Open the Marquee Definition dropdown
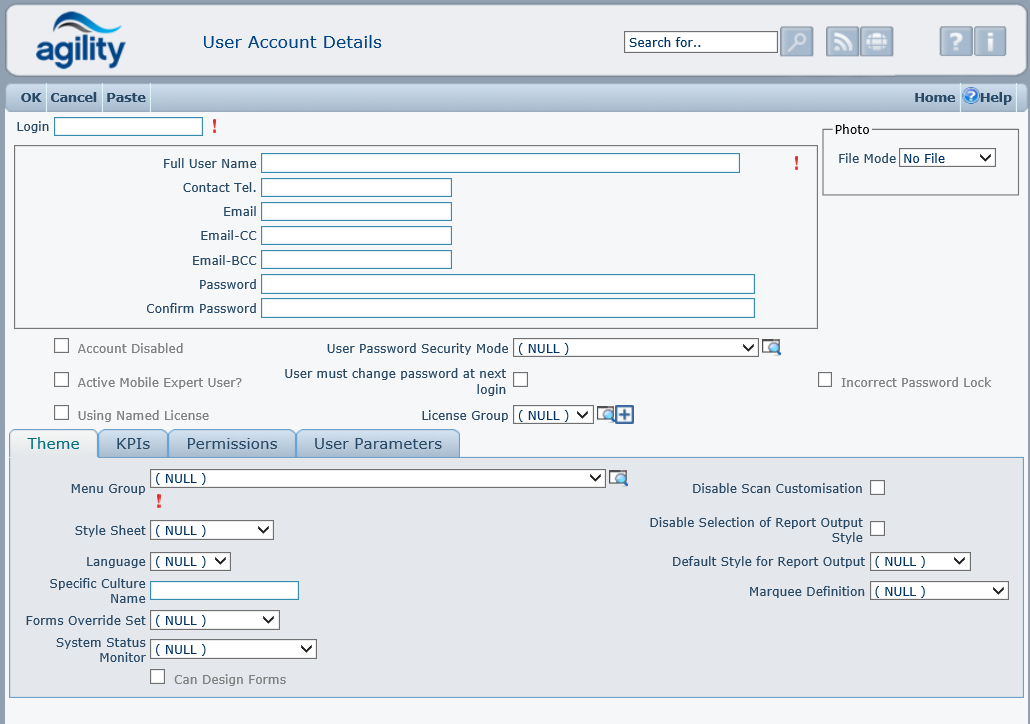This screenshot has width=1030, height=724. tap(939, 591)
